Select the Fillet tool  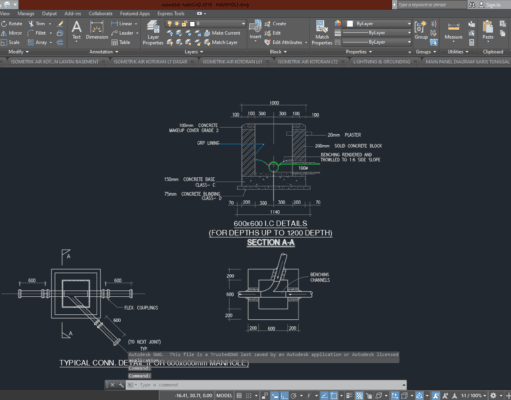(37, 33)
